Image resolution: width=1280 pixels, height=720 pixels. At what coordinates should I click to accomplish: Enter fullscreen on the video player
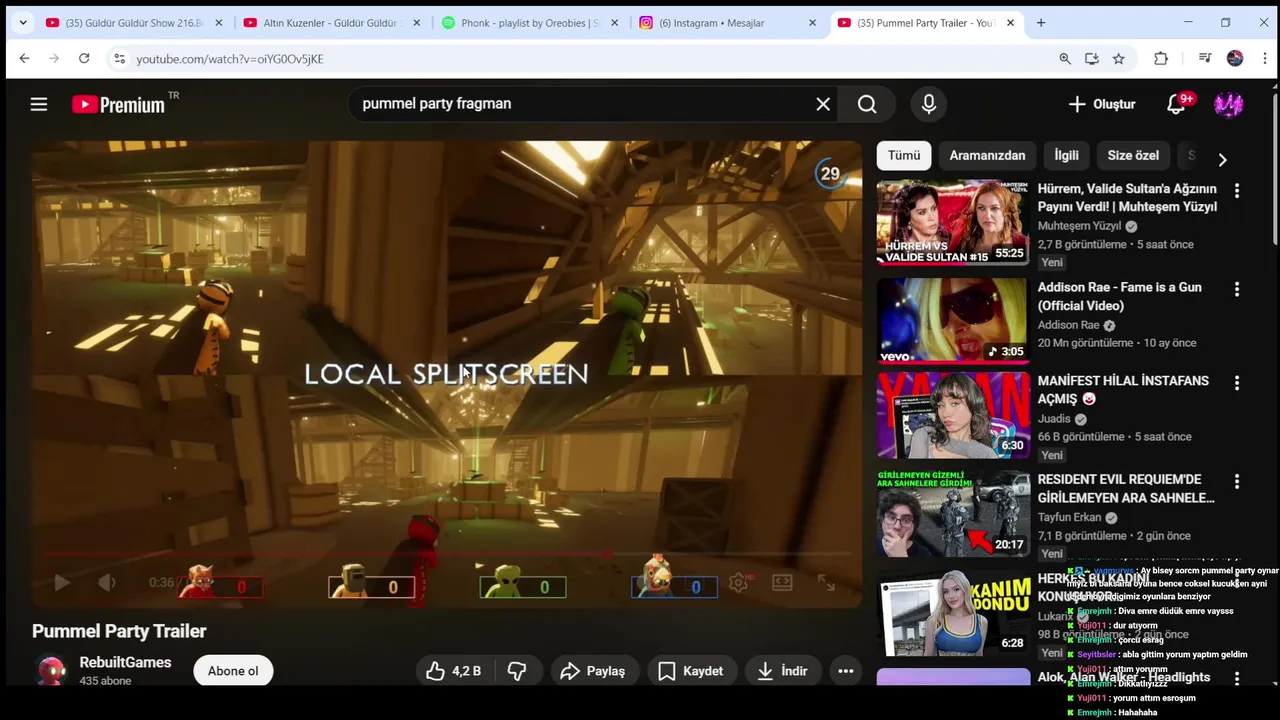pyautogui.click(x=826, y=582)
